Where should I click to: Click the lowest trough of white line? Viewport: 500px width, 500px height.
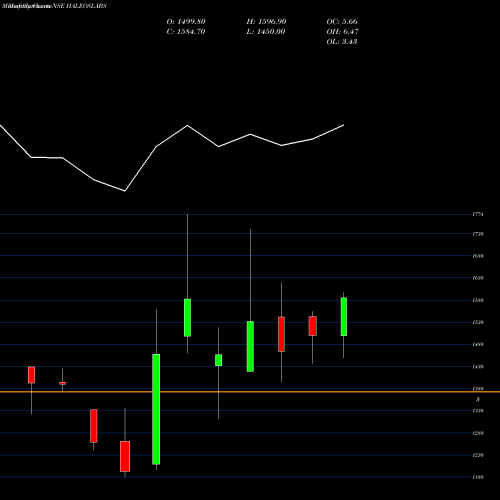click(125, 191)
